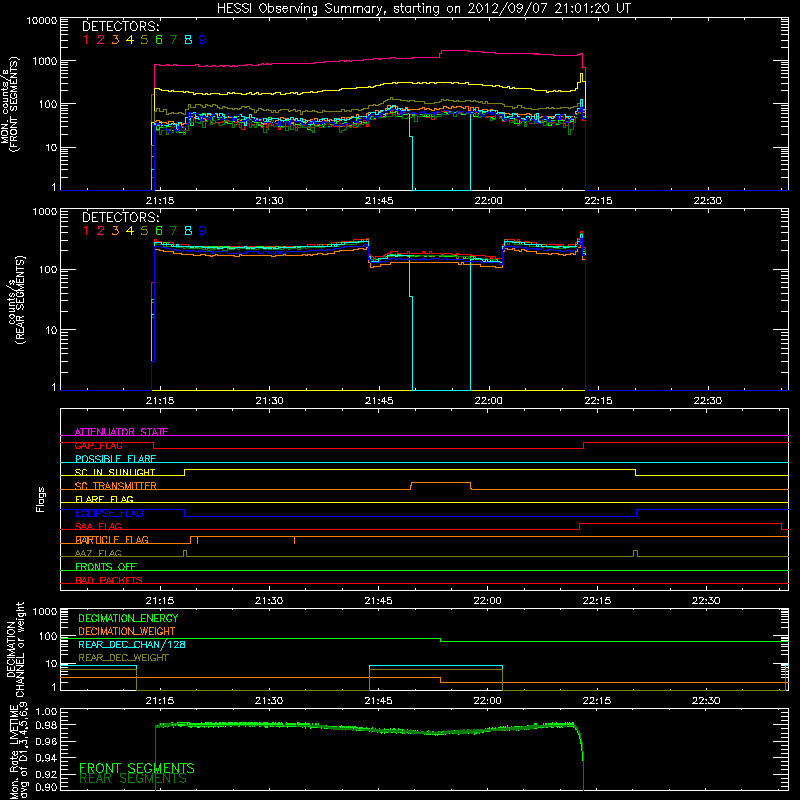This screenshot has width=800, height=800.
Task: Click detector 9 in front-segments legend
Action: click(x=203, y=39)
